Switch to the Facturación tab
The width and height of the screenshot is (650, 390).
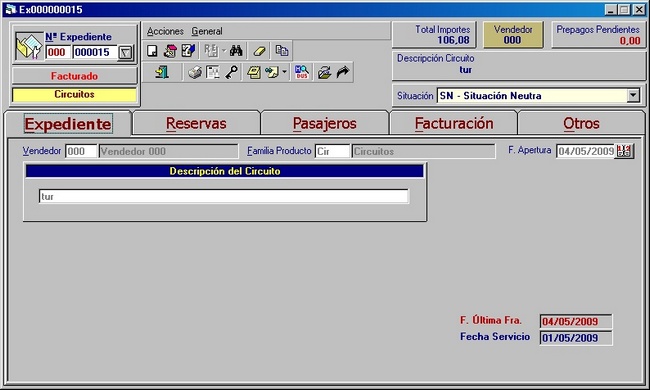click(x=454, y=124)
